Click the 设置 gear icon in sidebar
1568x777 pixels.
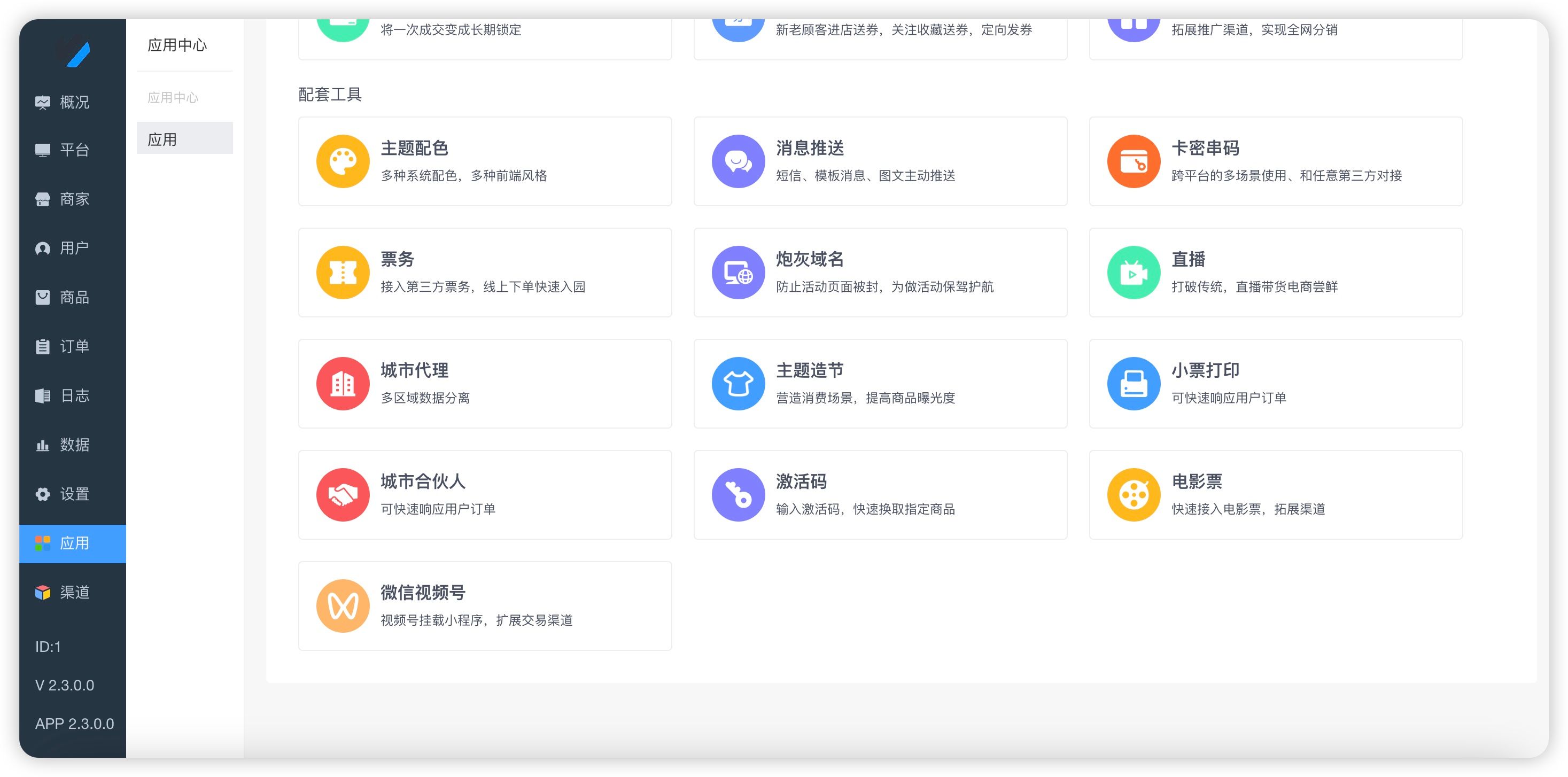pos(43,494)
